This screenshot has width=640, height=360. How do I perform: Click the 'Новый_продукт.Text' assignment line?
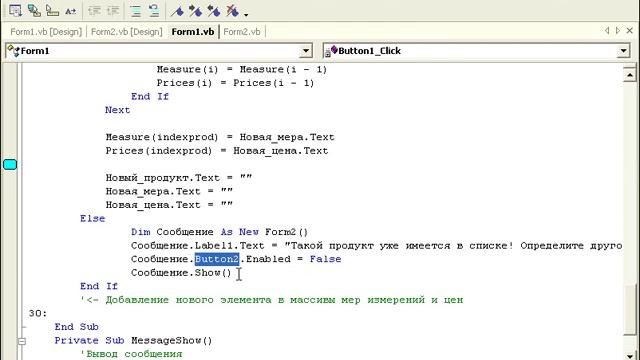point(179,178)
